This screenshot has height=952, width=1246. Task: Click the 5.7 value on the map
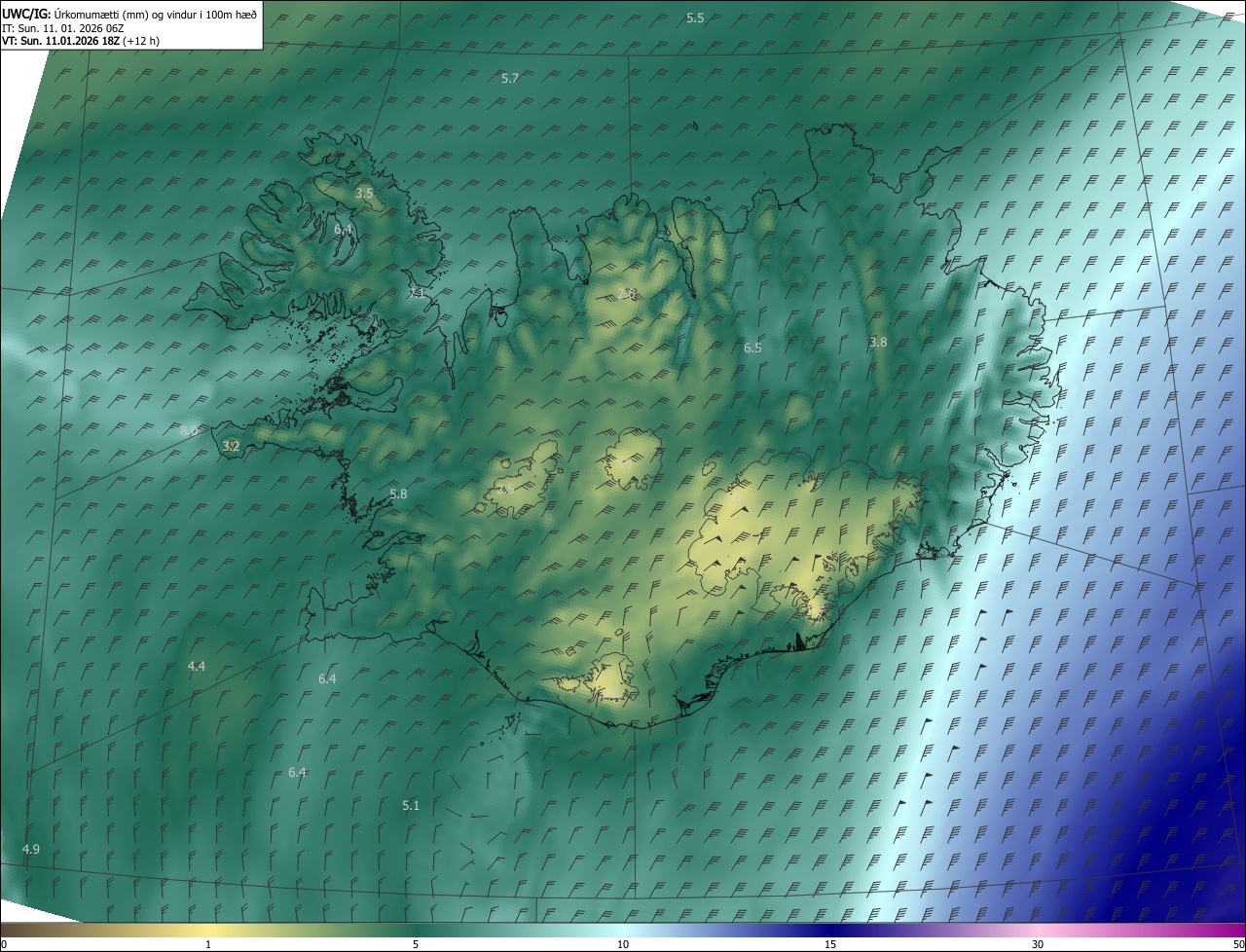510,78
